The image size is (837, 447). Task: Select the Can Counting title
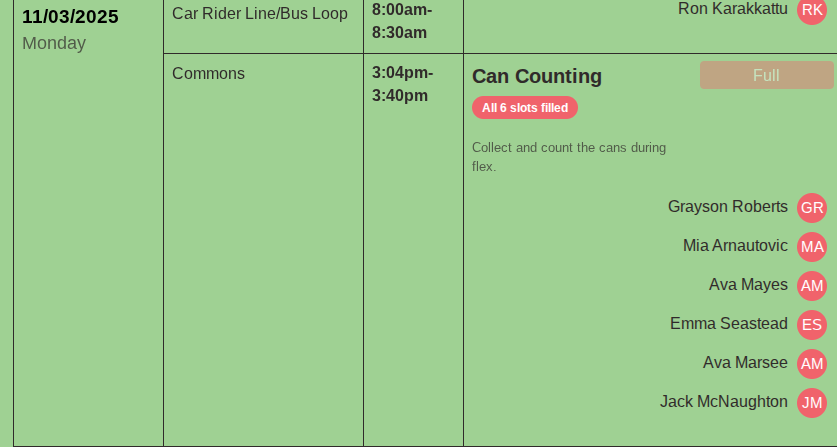[537, 77]
